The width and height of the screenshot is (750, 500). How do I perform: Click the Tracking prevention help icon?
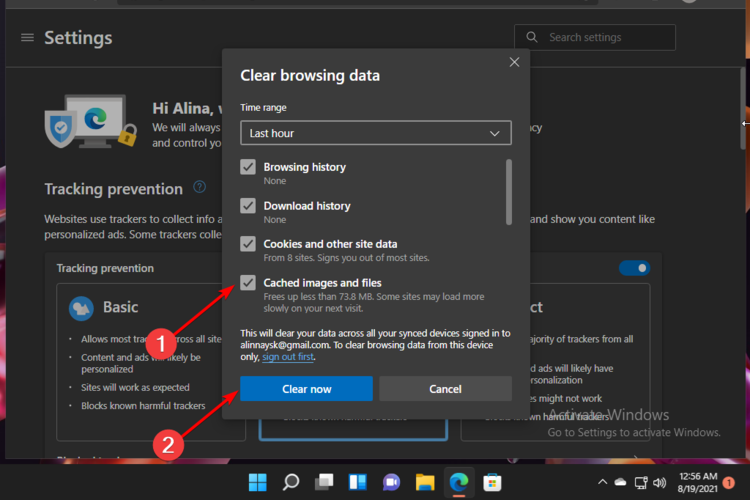(x=199, y=187)
